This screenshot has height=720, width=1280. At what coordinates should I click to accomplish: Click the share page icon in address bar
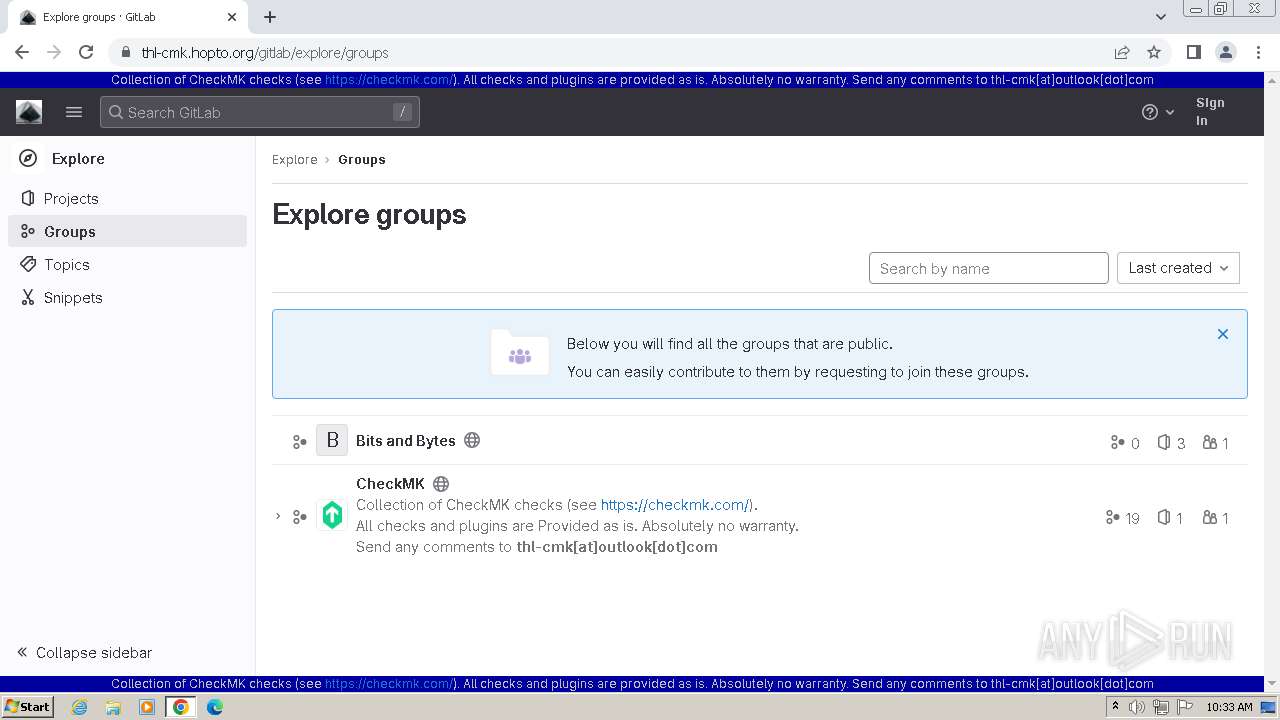(x=1122, y=52)
